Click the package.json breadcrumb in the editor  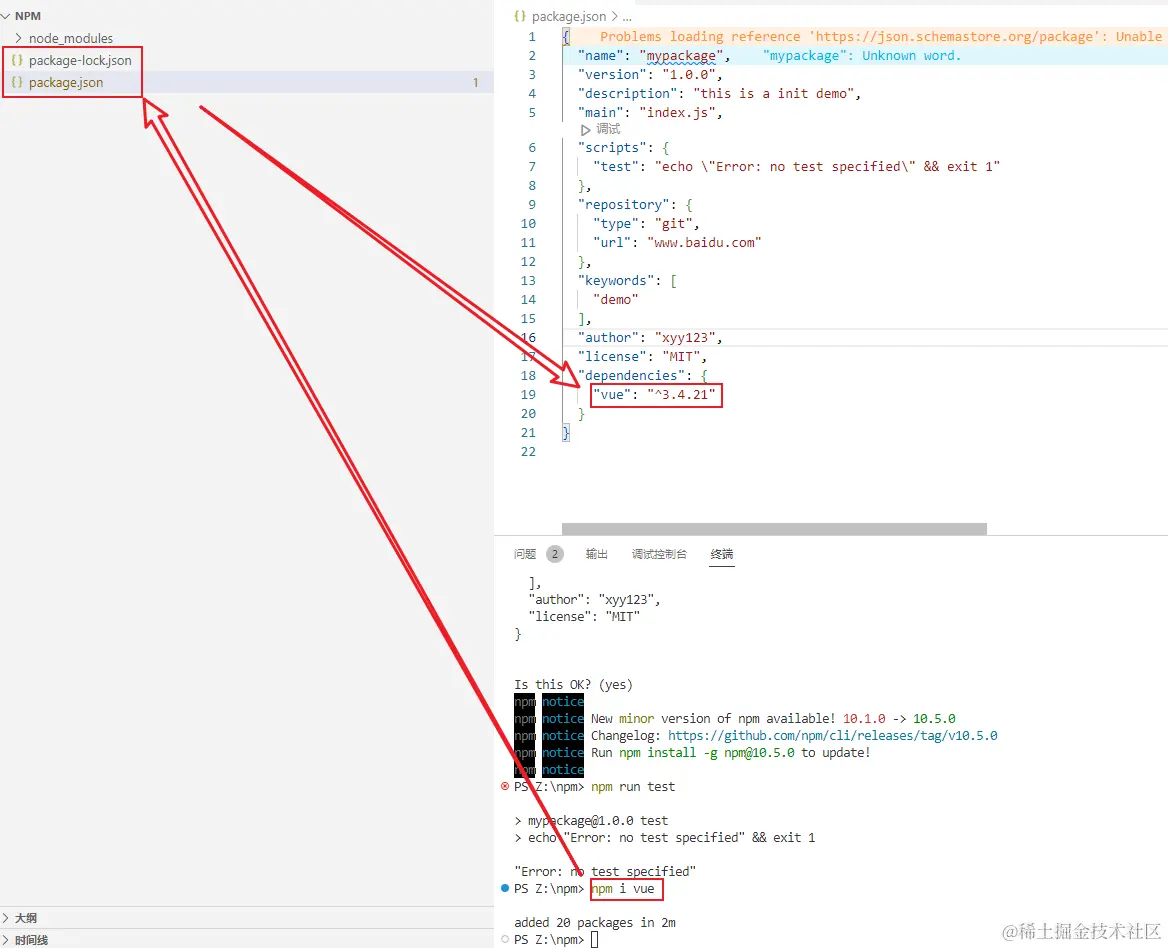[568, 16]
